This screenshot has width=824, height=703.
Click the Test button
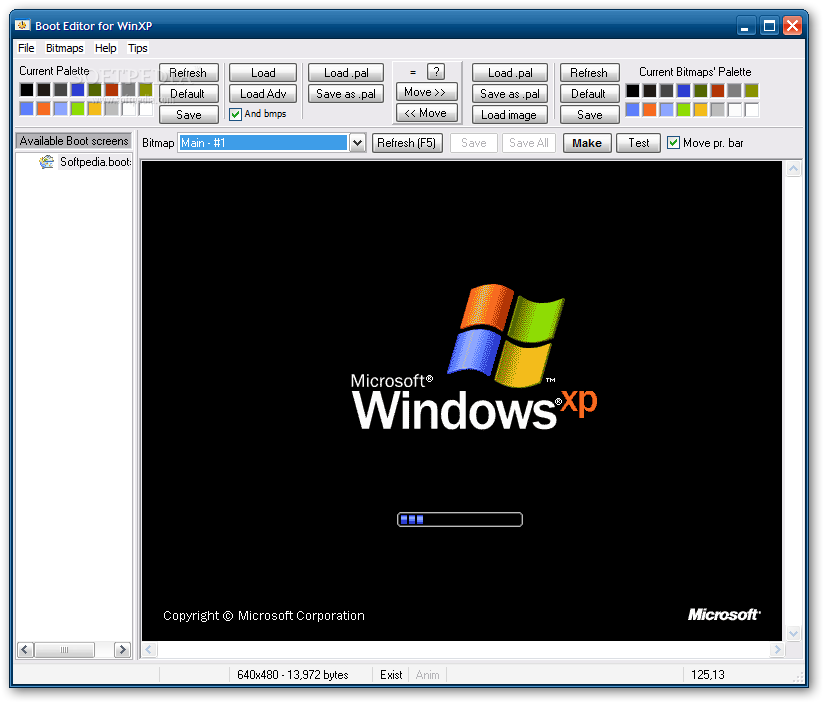tap(638, 143)
